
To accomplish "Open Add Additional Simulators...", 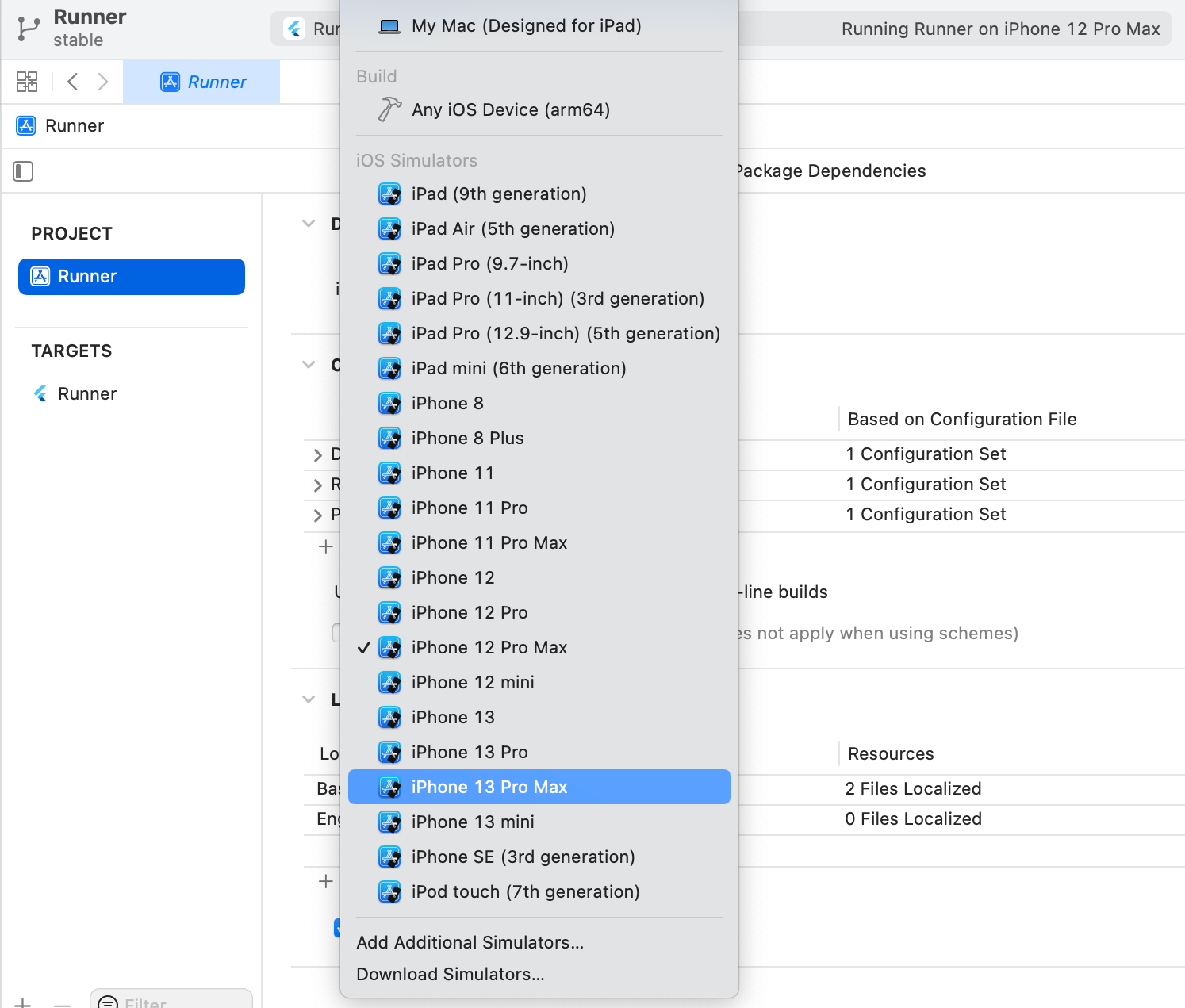I will (539, 942).
